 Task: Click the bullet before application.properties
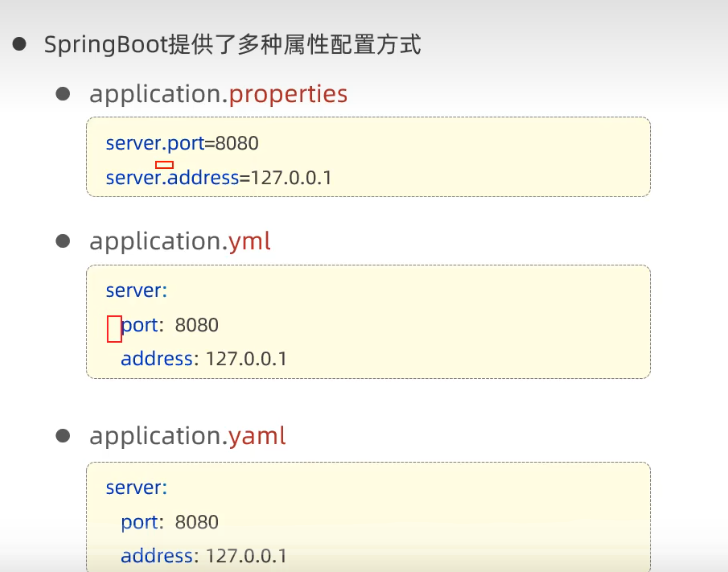63,94
